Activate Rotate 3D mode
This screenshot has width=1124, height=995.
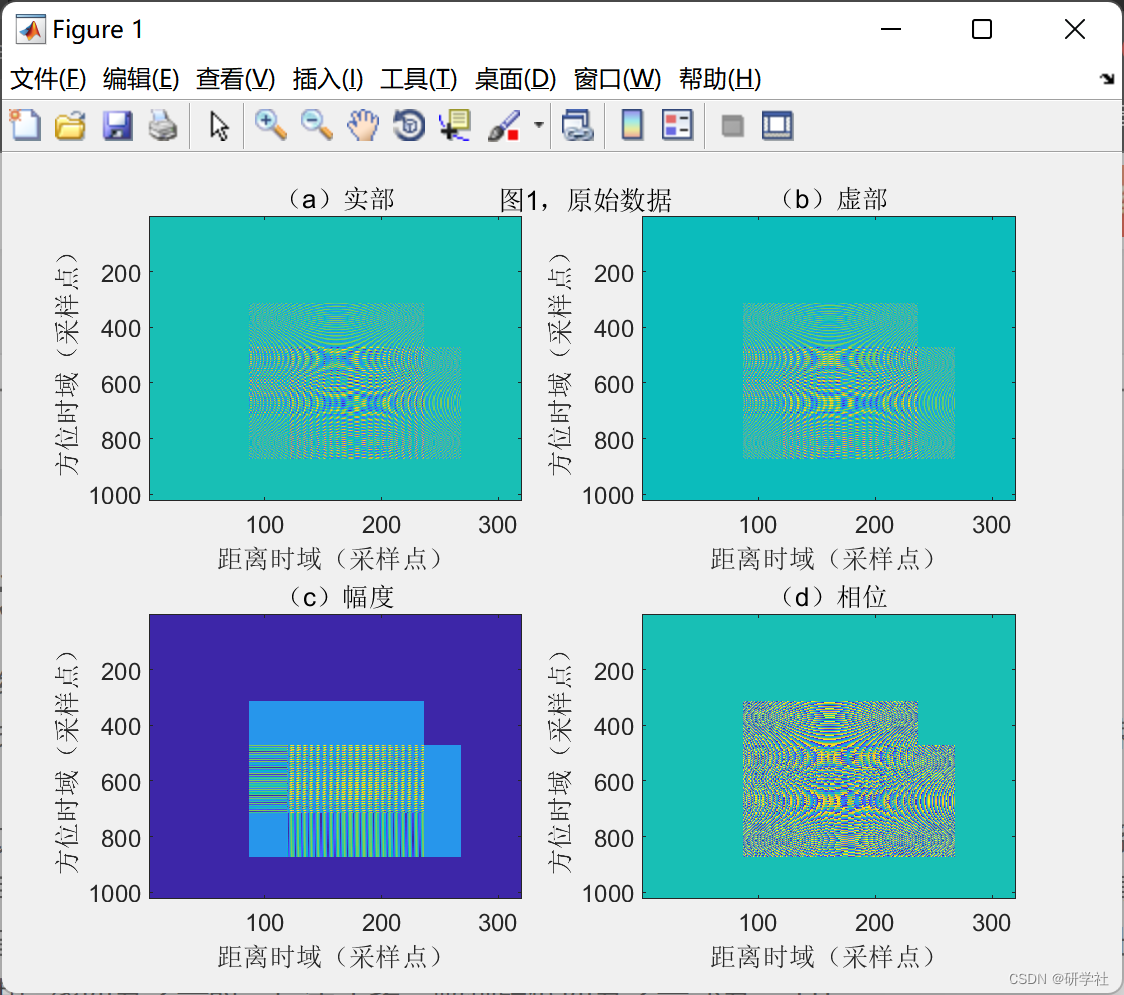coord(408,125)
